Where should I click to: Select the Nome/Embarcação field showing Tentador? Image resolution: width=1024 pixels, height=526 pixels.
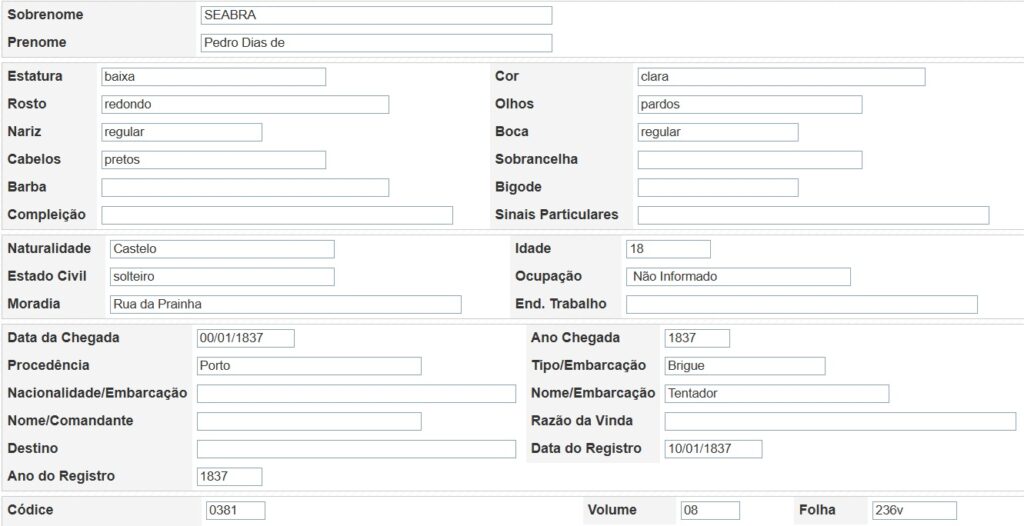click(776, 394)
